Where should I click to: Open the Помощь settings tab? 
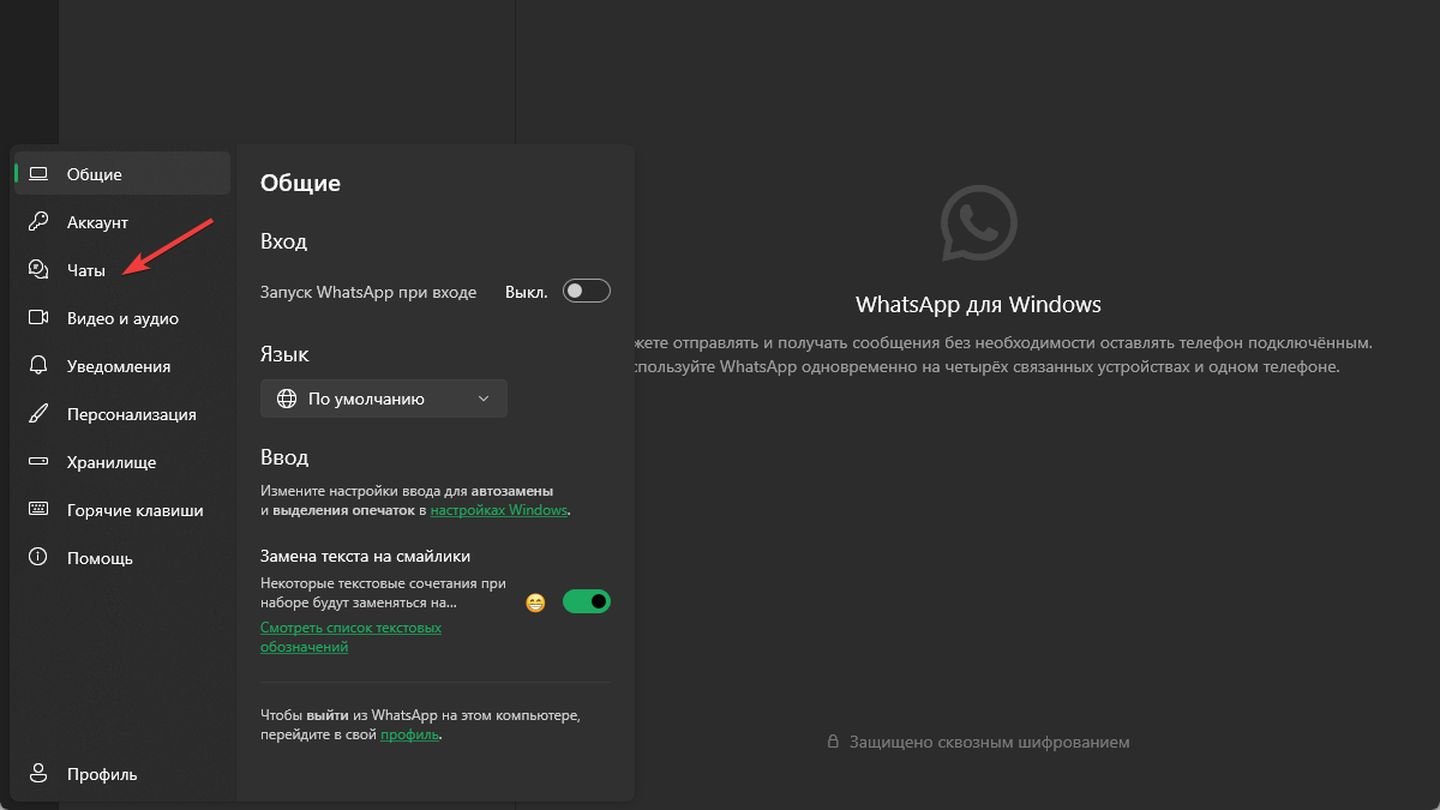click(122, 558)
